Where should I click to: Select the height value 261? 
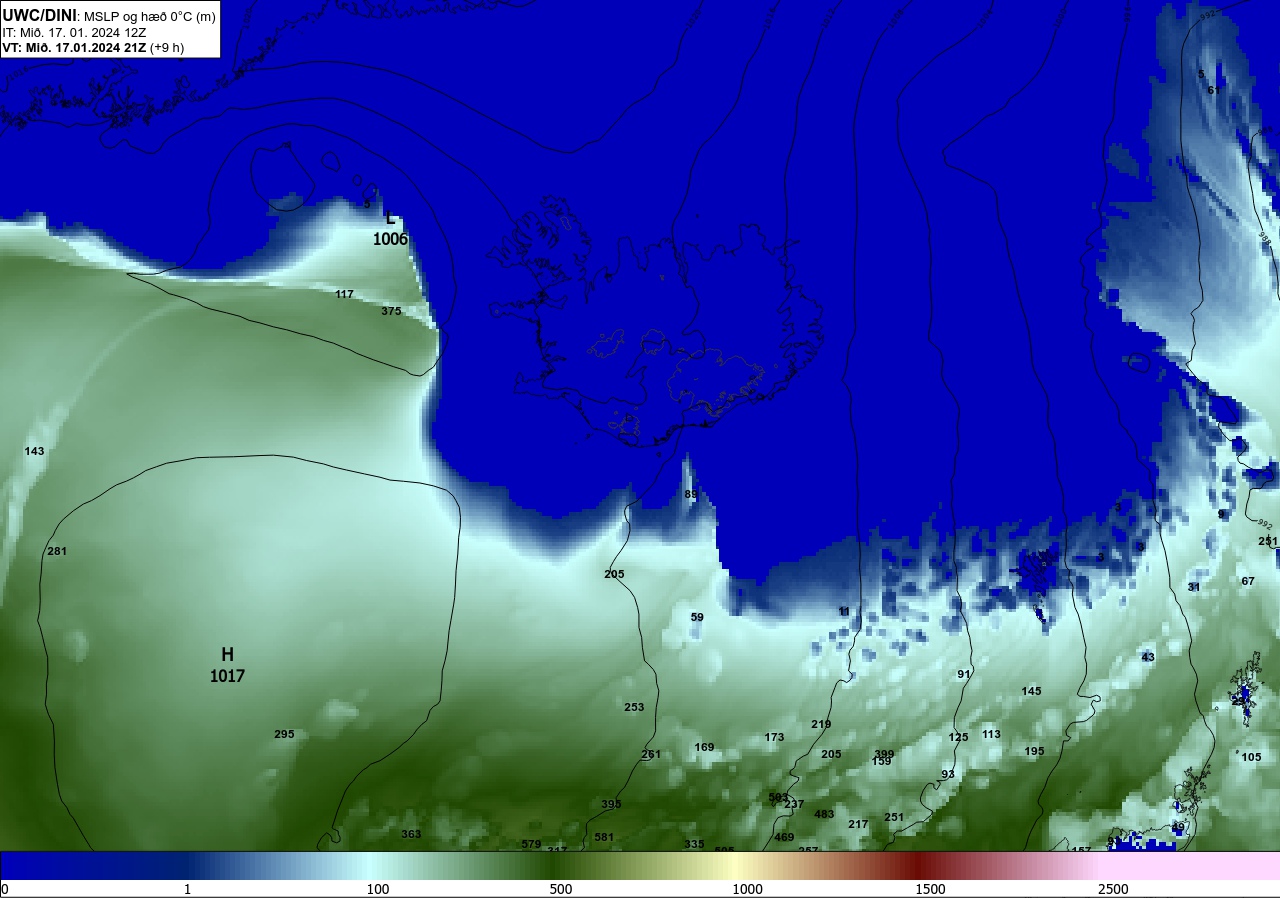click(x=651, y=754)
